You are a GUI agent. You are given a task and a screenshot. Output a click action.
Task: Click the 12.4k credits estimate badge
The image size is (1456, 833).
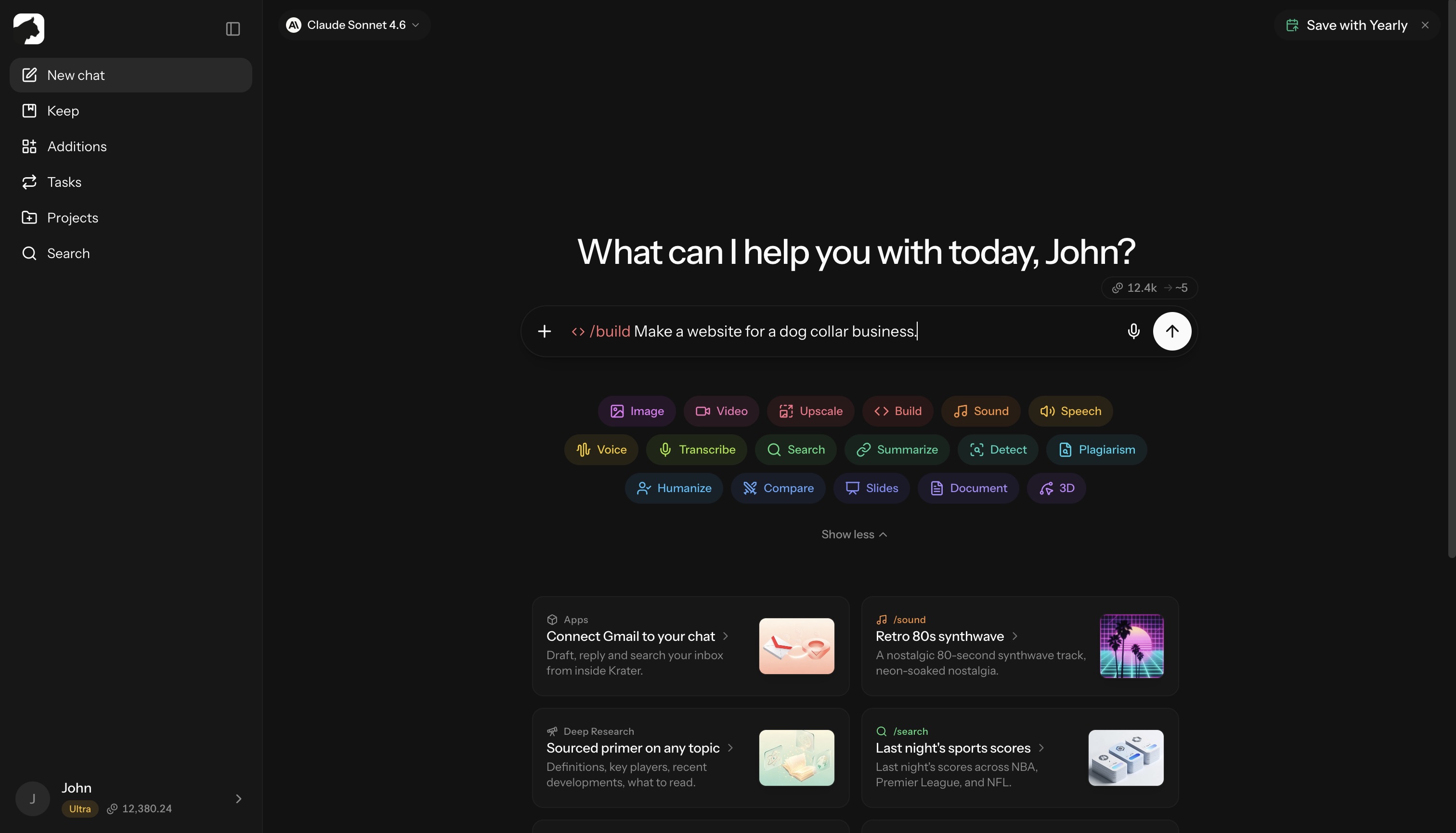(x=1149, y=288)
